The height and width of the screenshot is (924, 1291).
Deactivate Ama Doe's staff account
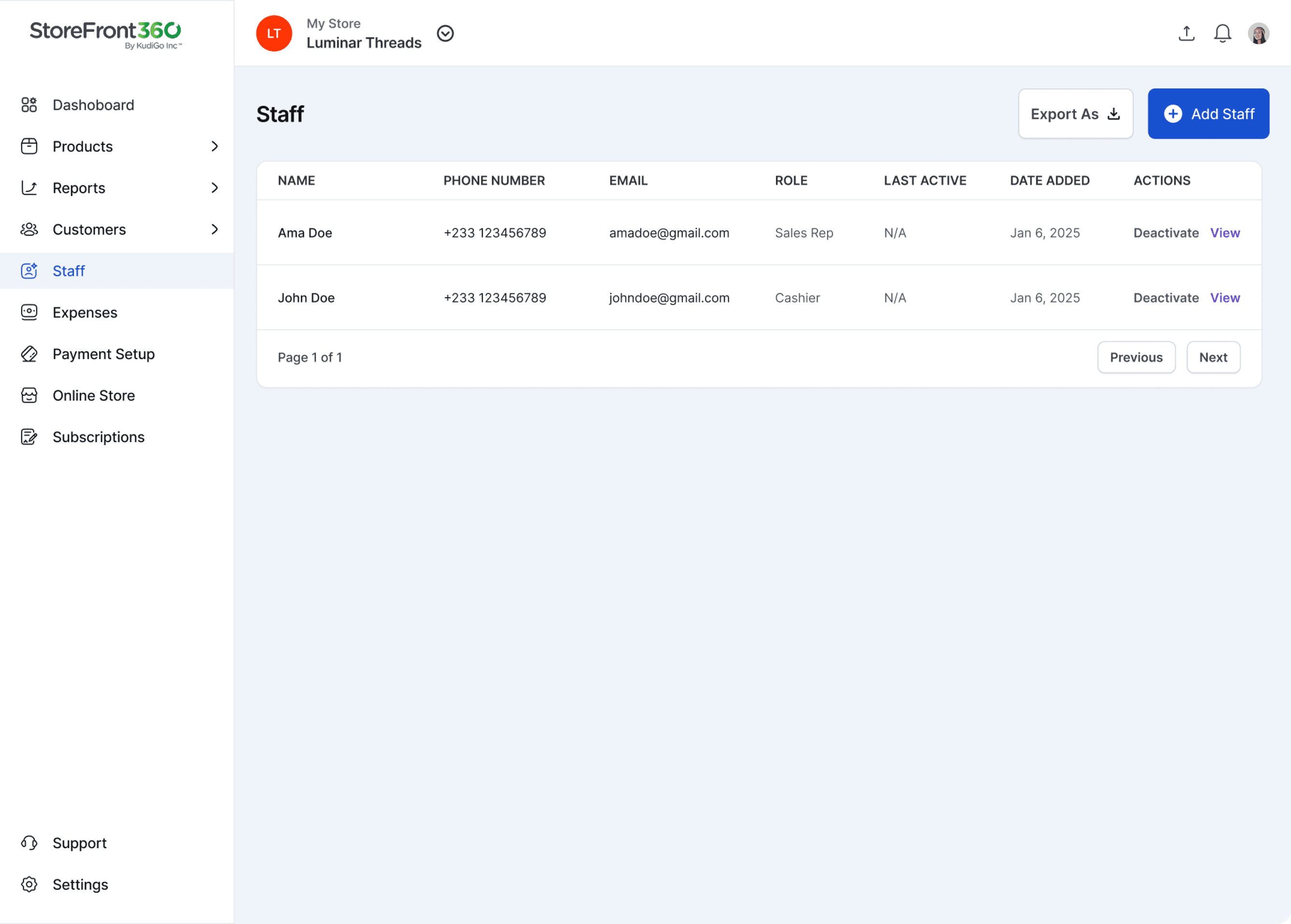pyautogui.click(x=1165, y=233)
